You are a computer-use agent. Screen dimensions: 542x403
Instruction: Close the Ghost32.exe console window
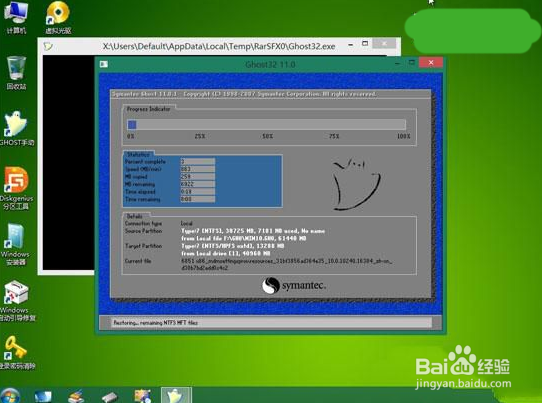click(x=384, y=44)
